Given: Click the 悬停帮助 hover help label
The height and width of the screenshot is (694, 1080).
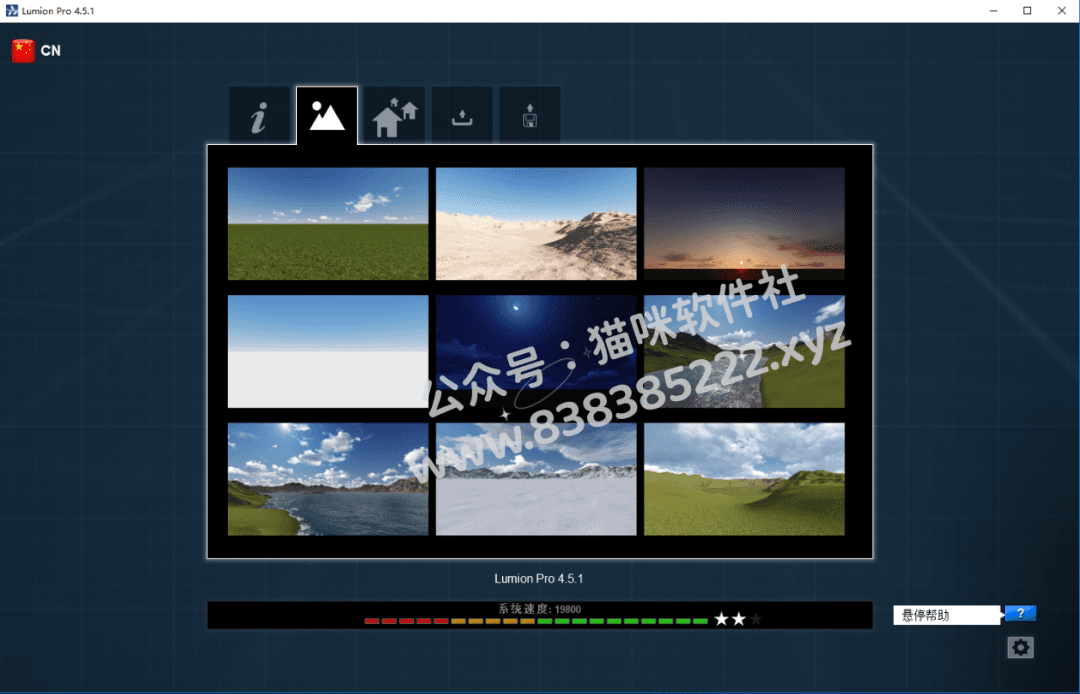Looking at the screenshot, I should [x=946, y=615].
